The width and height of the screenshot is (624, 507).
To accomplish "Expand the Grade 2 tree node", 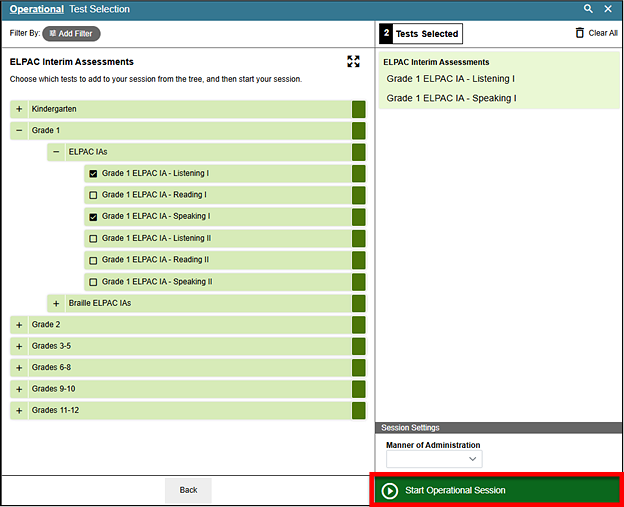I will 19,325.
